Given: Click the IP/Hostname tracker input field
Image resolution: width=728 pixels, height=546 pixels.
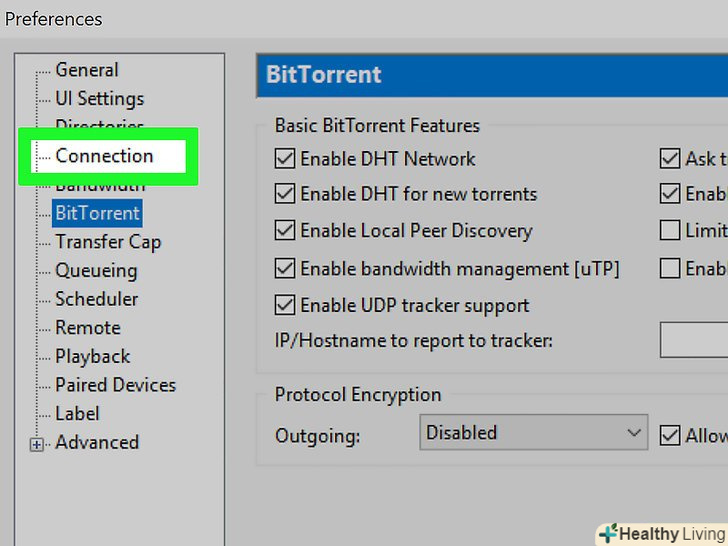Looking at the screenshot, I should click(x=694, y=341).
